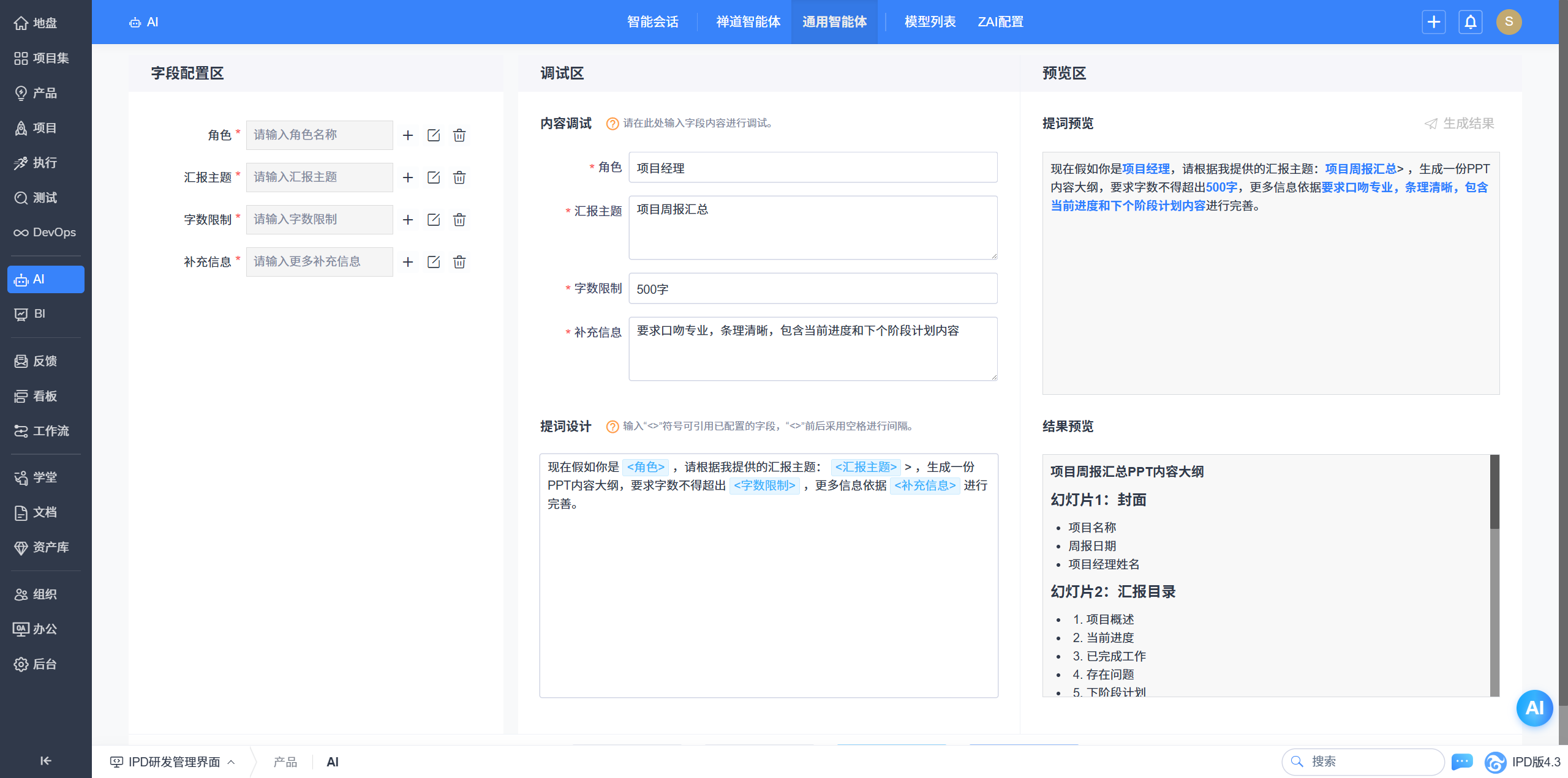Click the 产品 breadcrumb link
Viewport: 1568px width, 778px height.
point(285,762)
